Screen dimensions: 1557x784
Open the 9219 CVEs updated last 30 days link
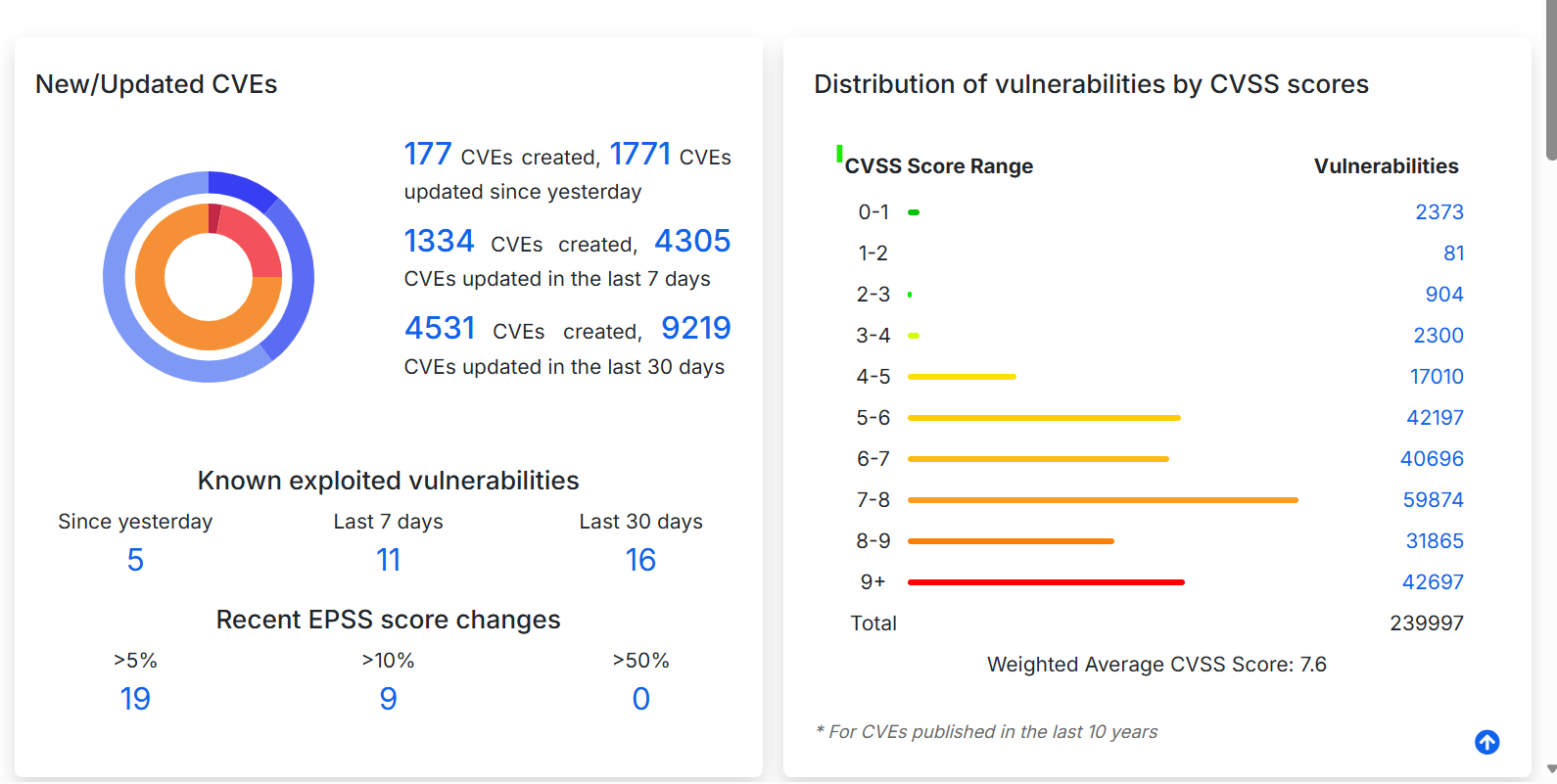click(696, 328)
